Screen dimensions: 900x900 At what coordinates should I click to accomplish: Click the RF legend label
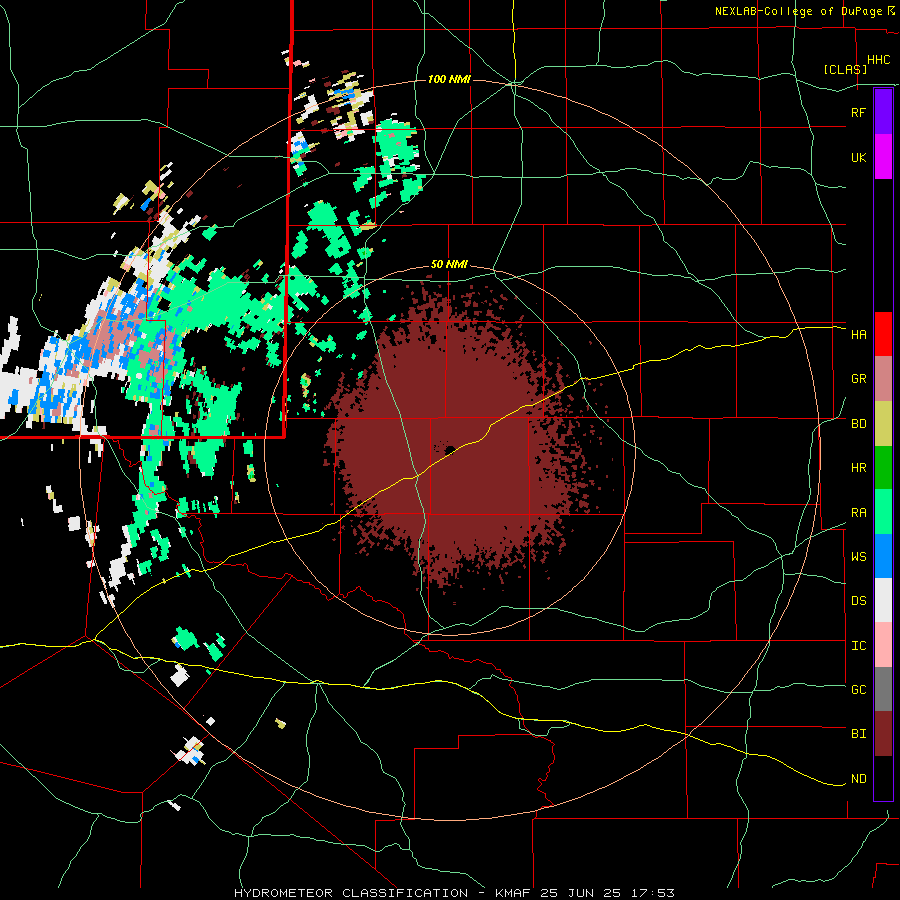click(858, 112)
